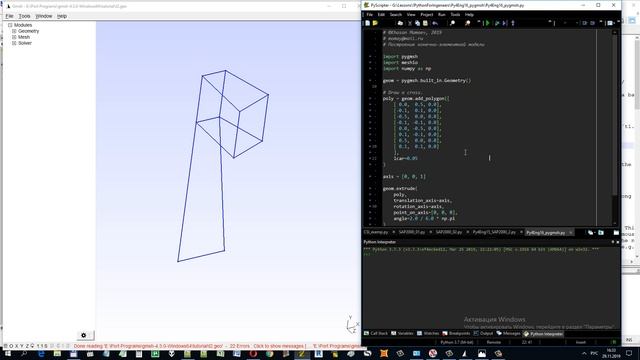Click the O view button in Gmsh status bar
The image size is (640, 360).
(11, 346)
